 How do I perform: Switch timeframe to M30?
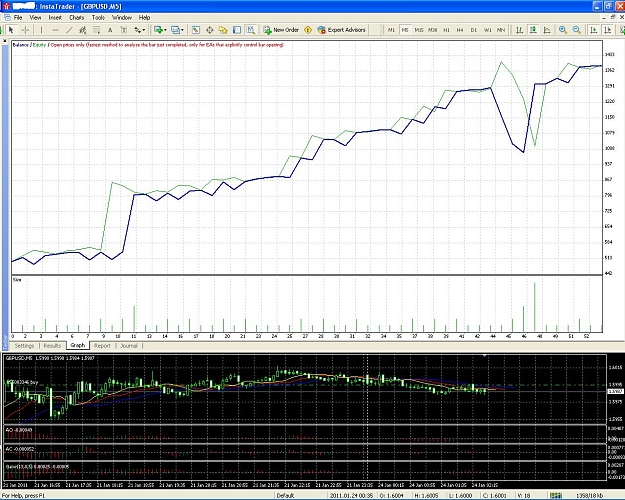pos(433,30)
